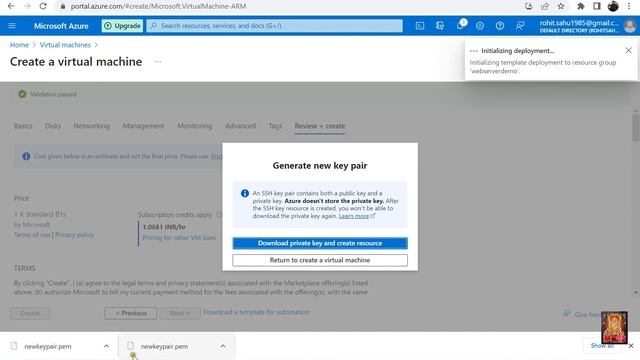Open the Terms of use link
Image resolution: width=640 pixels, height=360 pixels.
32,235
